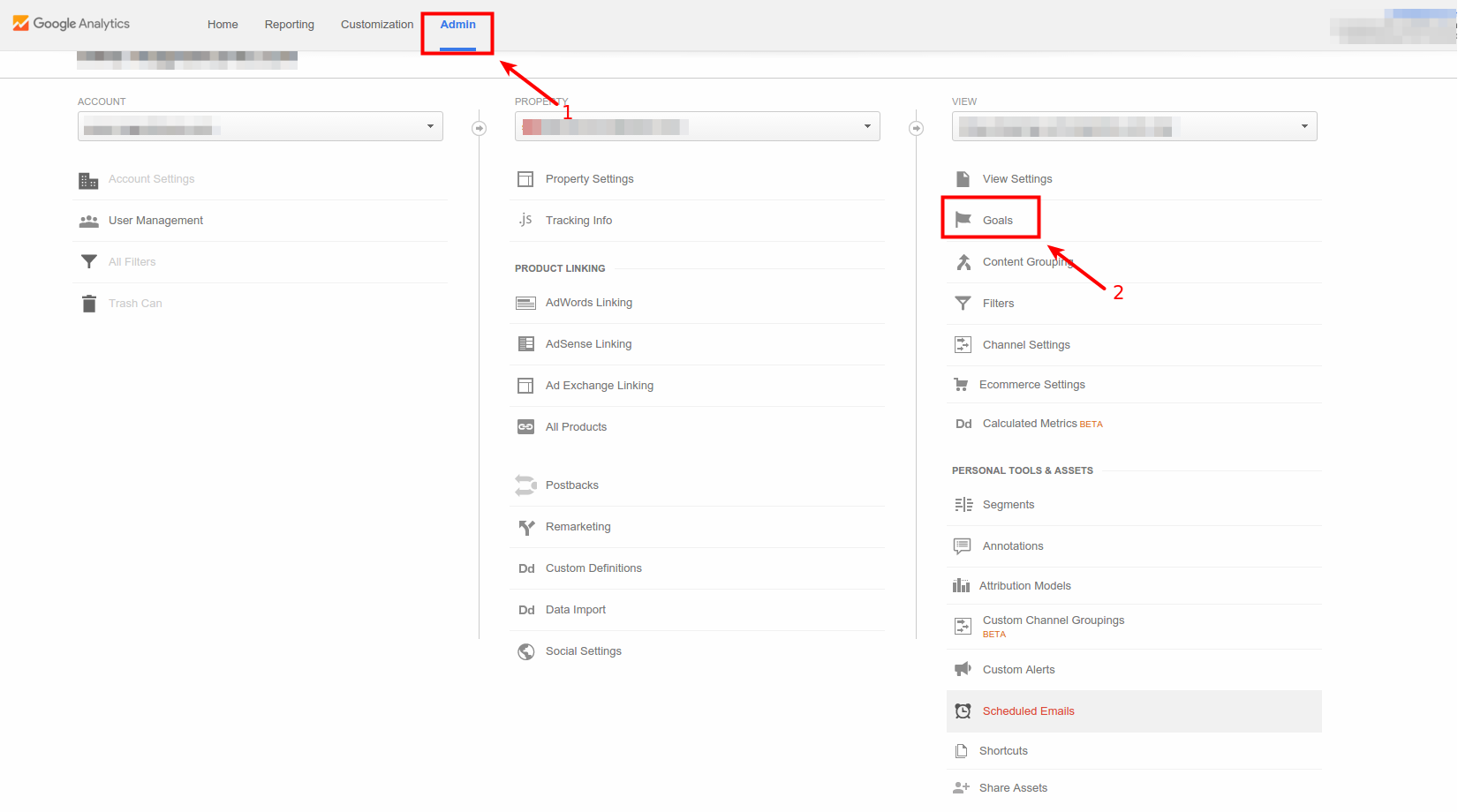Click the Trash Can icon
This screenshot has width=1458, height=812.
[x=88, y=304]
